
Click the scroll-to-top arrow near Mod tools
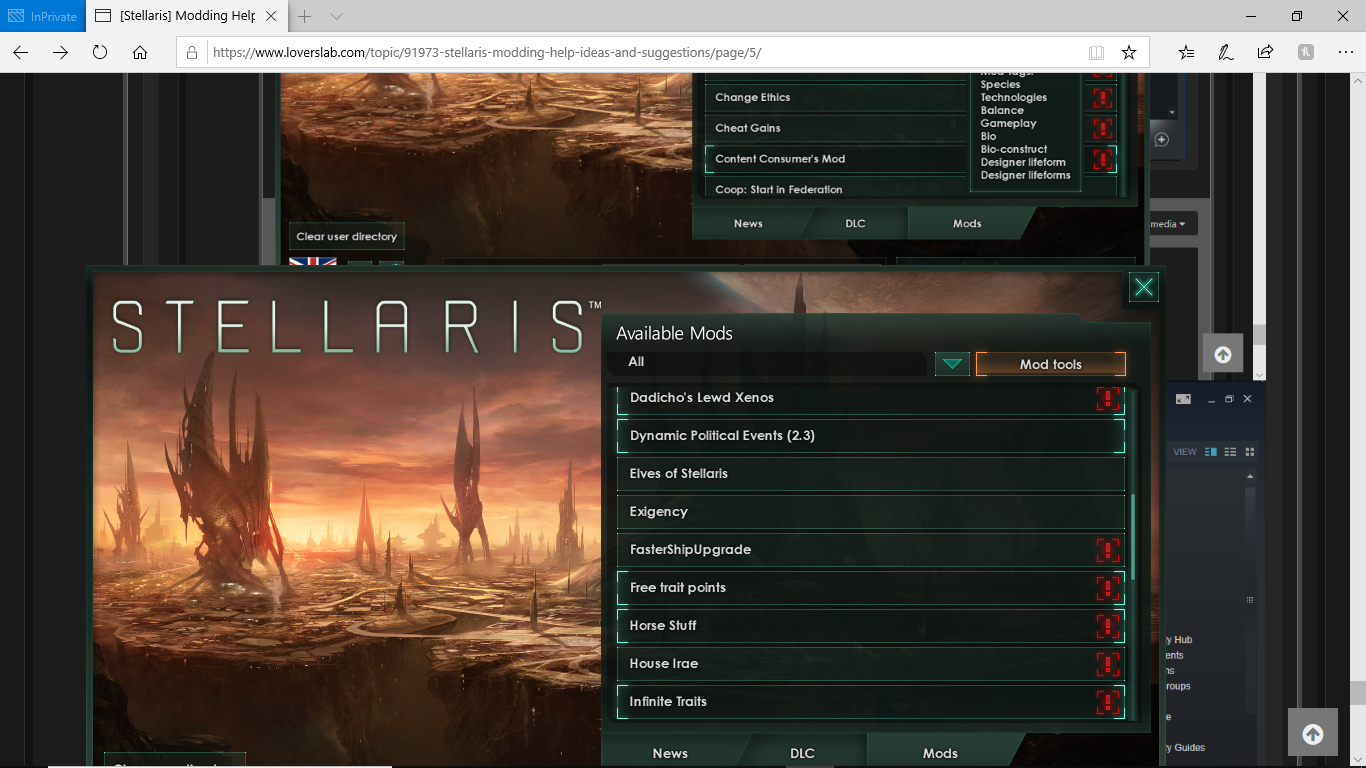tap(1222, 354)
